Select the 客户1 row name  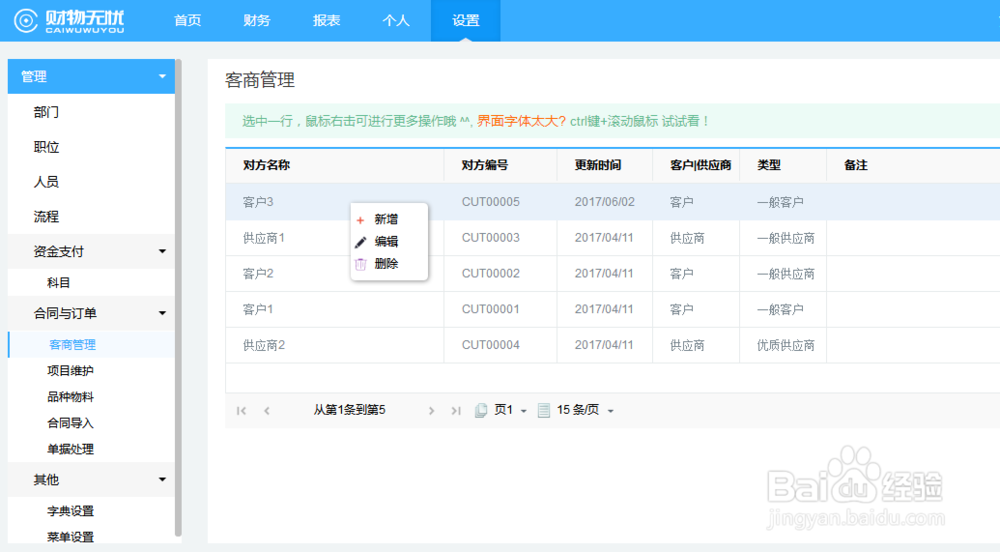258,309
